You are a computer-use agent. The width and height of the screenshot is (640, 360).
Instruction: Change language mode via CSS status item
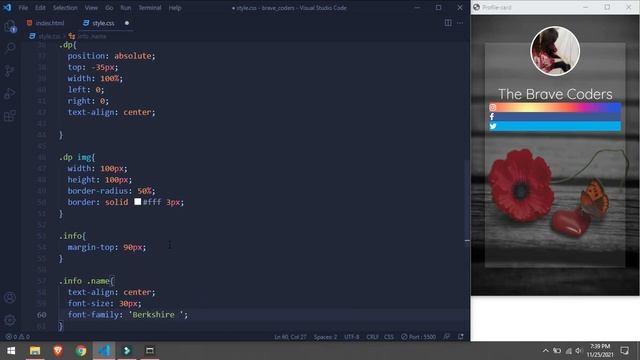click(389, 337)
